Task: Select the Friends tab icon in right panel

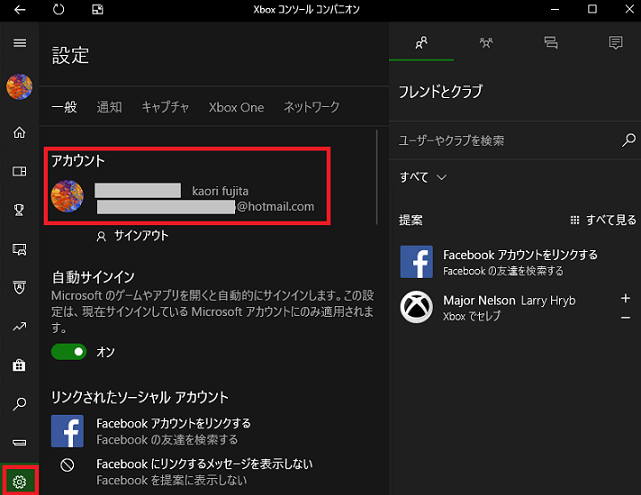Action: tap(421, 43)
